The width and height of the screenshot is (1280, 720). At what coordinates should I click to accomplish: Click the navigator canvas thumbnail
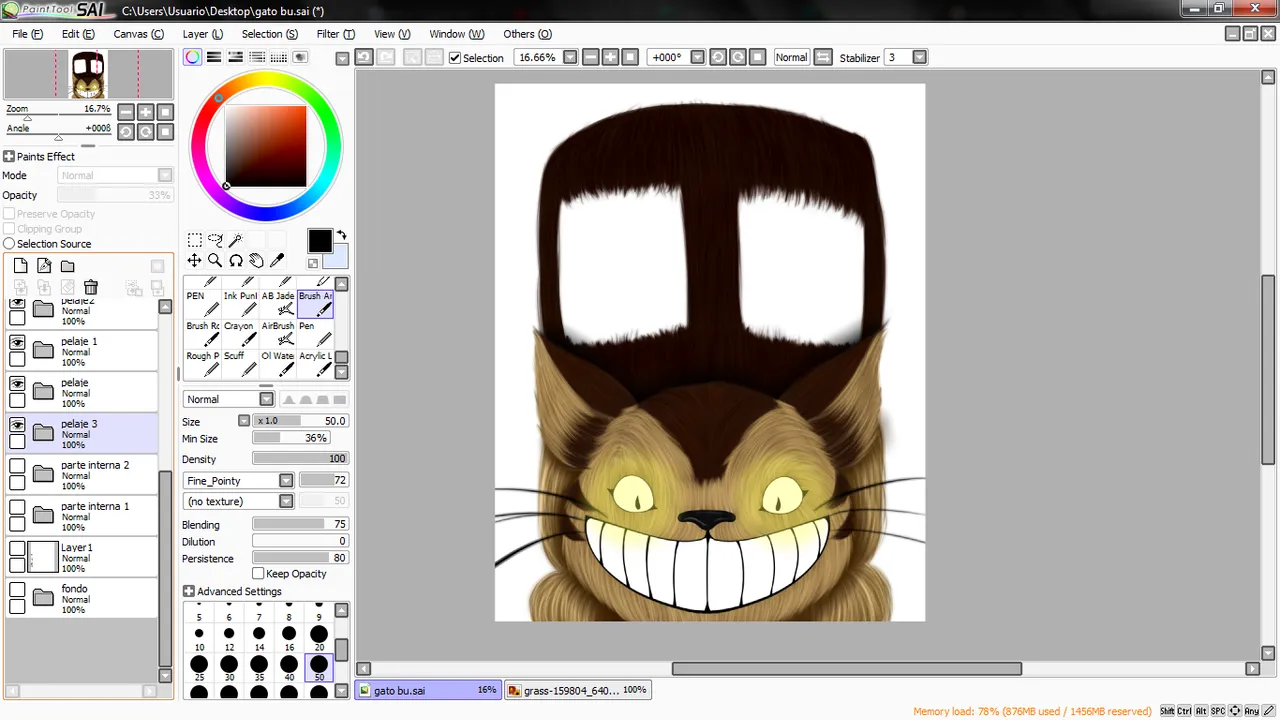pyautogui.click(x=88, y=75)
